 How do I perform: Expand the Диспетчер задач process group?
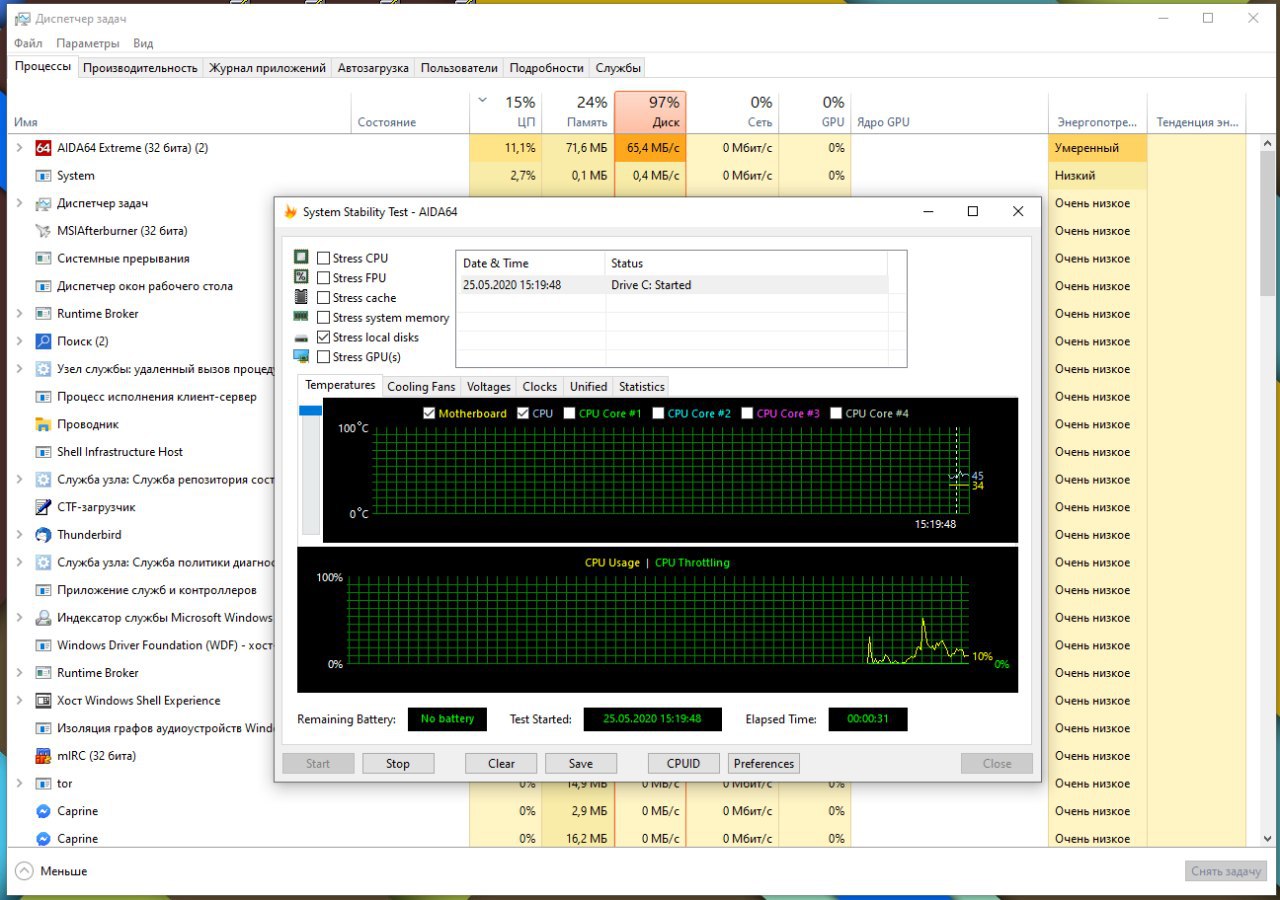pos(19,203)
